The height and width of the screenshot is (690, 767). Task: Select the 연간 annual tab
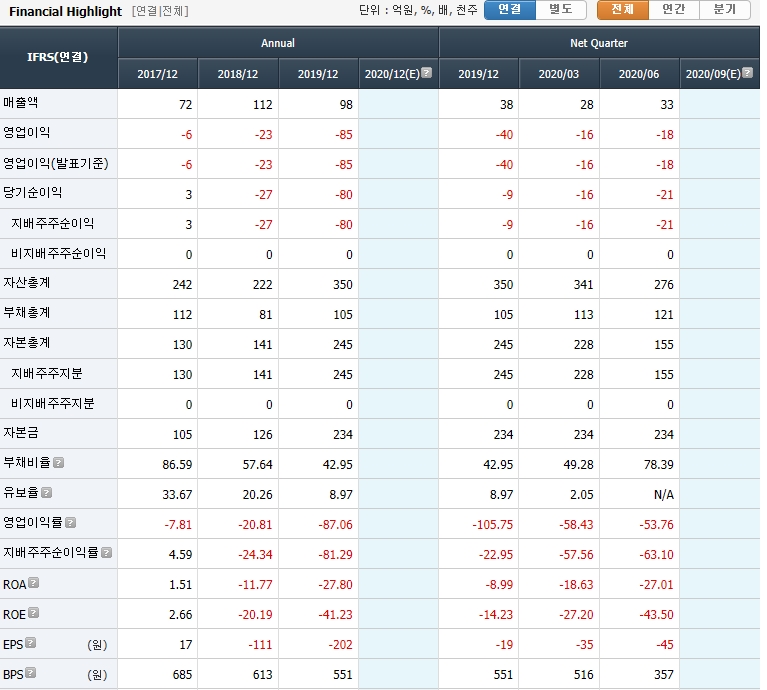click(x=674, y=10)
